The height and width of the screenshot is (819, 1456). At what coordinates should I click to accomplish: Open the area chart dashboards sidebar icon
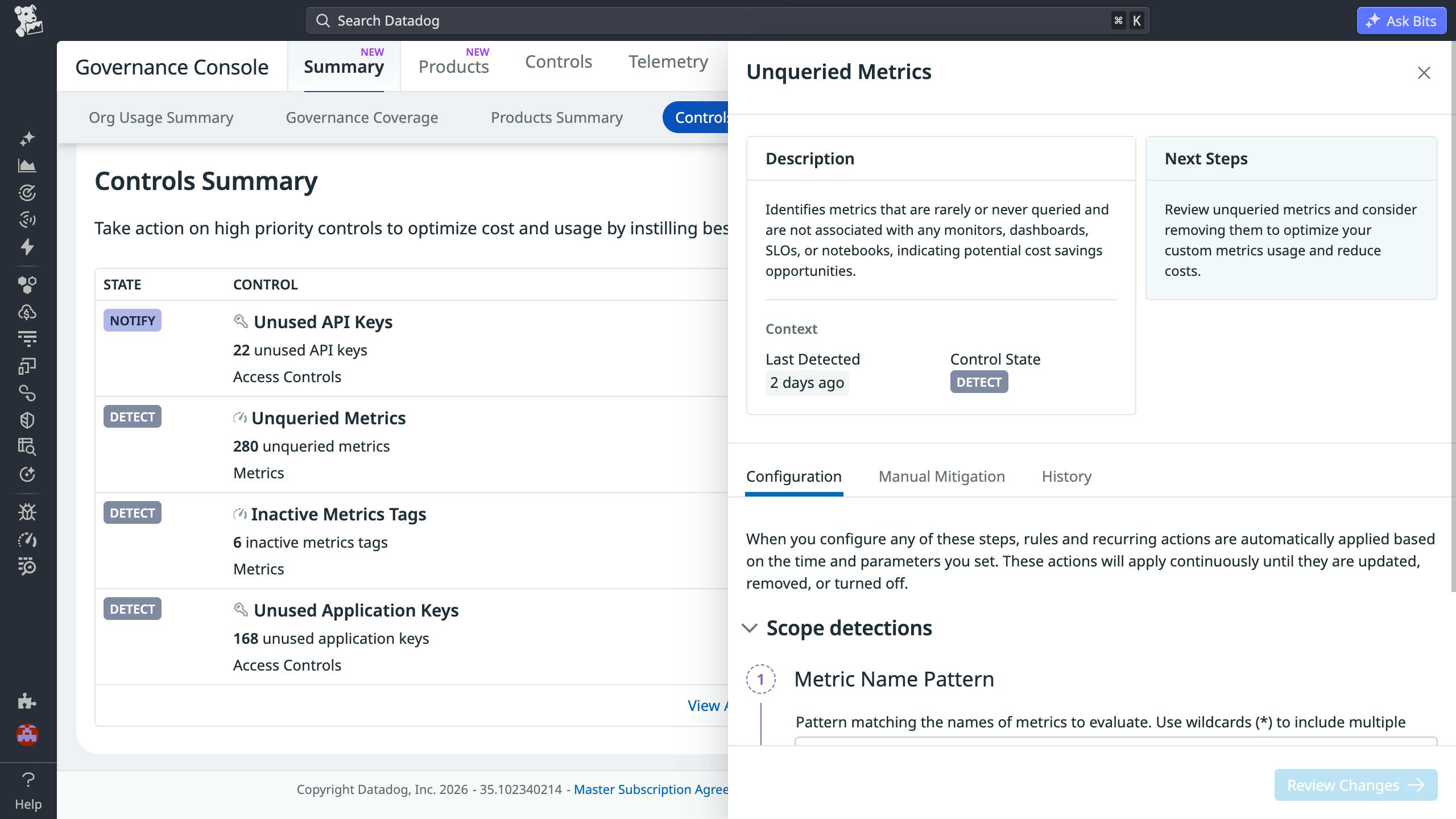(27, 166)
